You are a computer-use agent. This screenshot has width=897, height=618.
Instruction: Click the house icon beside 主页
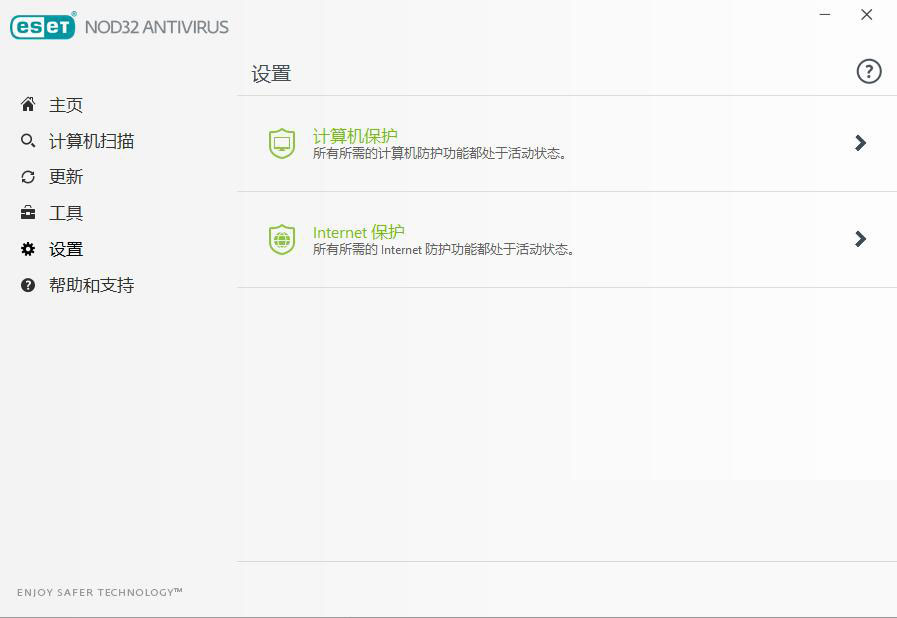click(28, 105)
